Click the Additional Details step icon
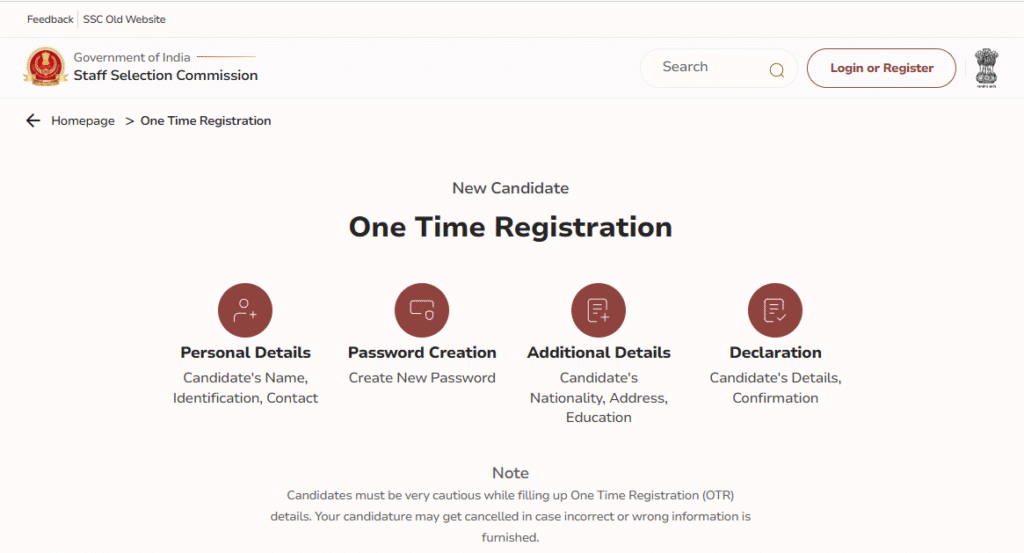The height and width of the screenshot is (553, 1024). pos(598,310)
